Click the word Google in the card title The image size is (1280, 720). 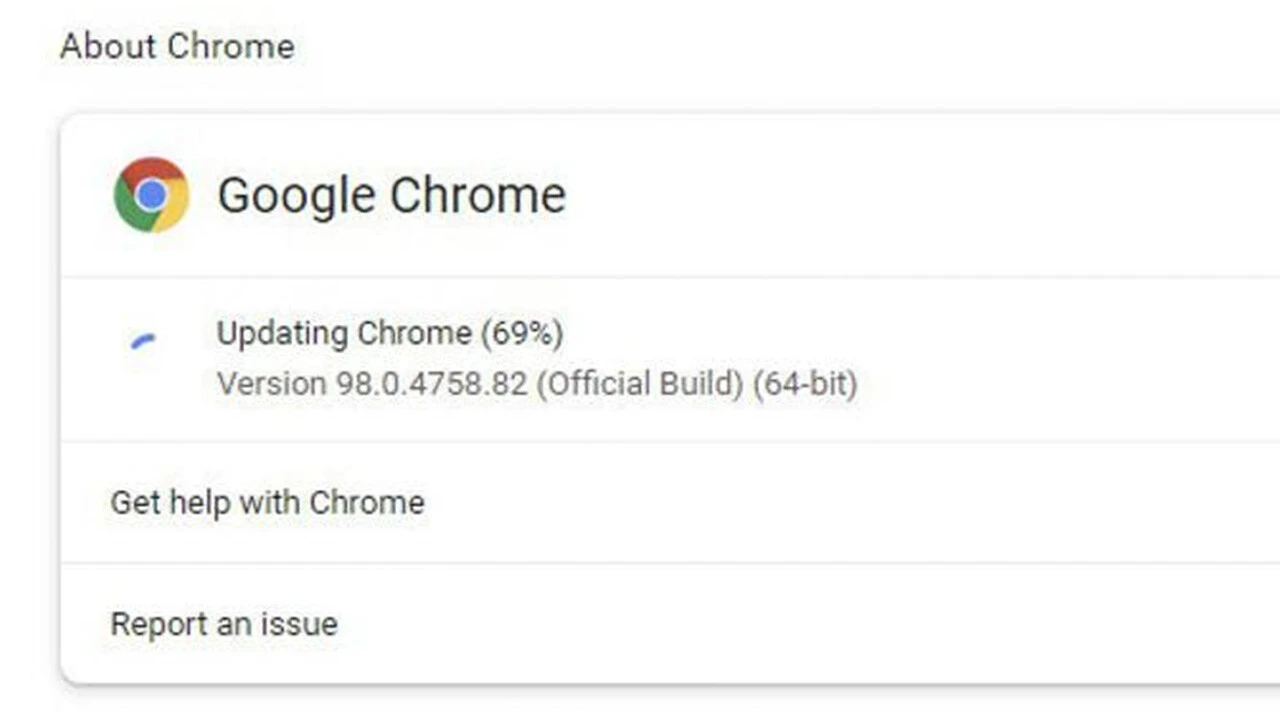tap(297, 195)
